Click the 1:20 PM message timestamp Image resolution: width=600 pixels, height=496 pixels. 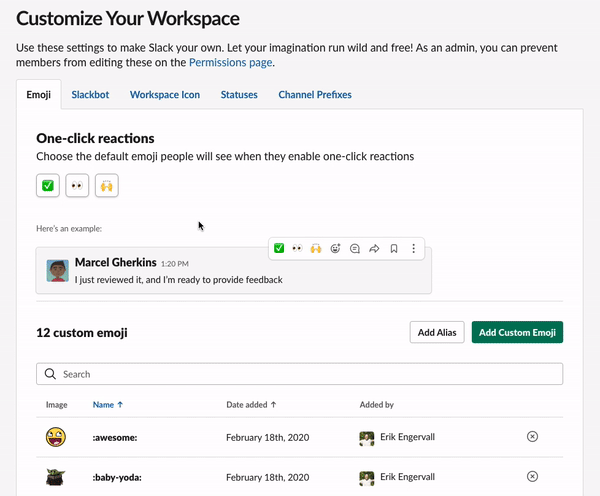pyautogui.click(x=175, y=264)
